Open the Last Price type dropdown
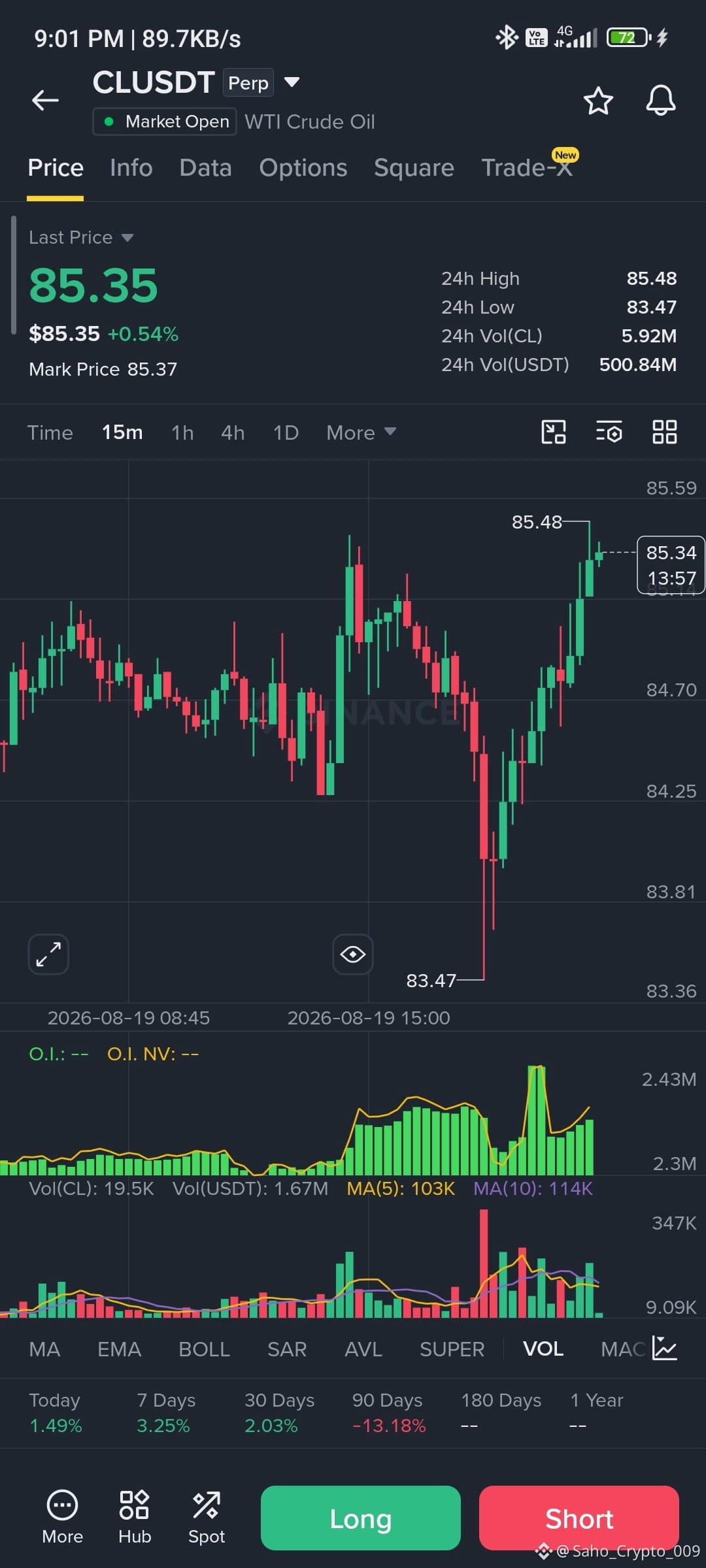The height and width of the screenshot is (1568, 706). click(81, 237)
